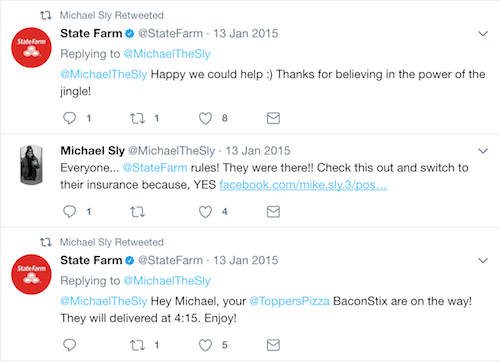This screenshot has height=362, width=500.
Task: Send jingle tweet via direct message
Action: (273, 118)
